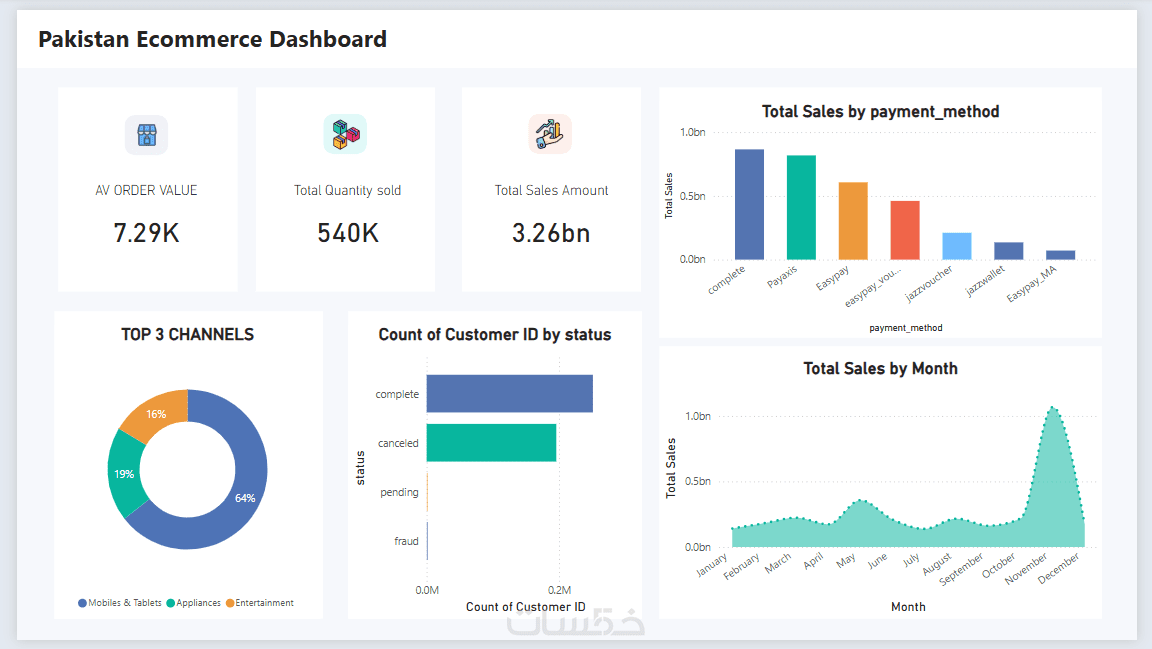The height and width of the screenshot is (649, 1152).
Task: Select the complete bar in payment method chart
Action: (749, 204)
